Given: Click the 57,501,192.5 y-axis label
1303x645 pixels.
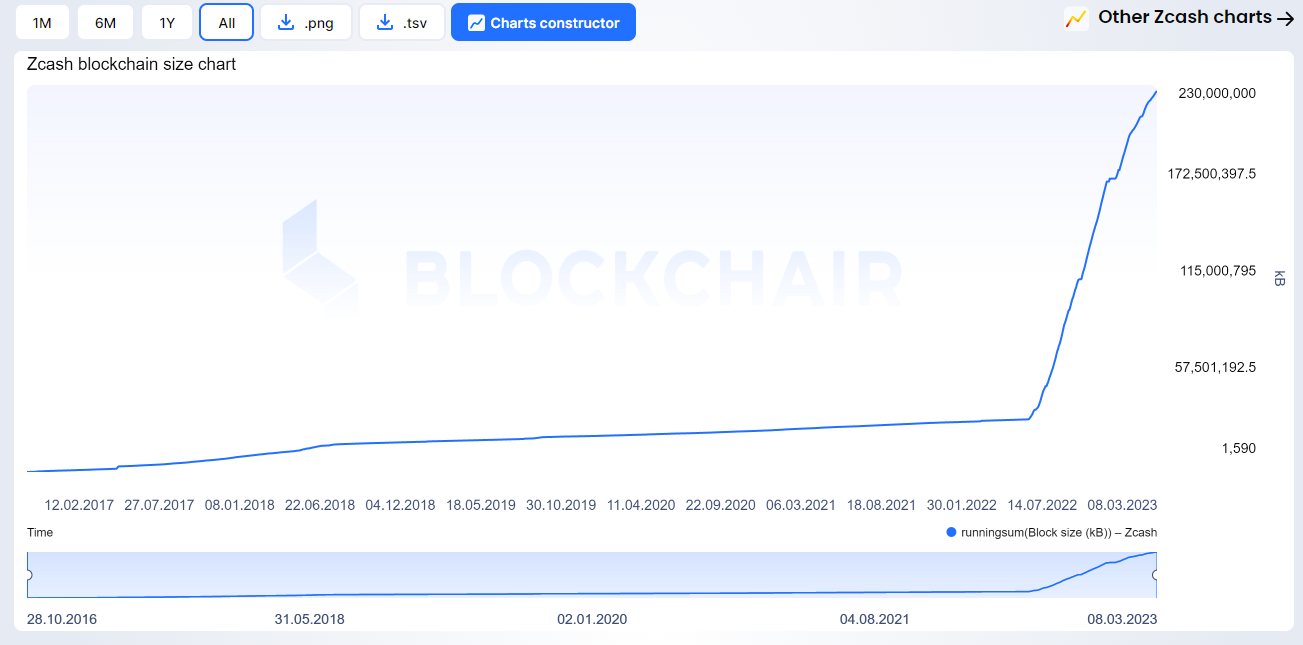Looking at the screenshot, I should click(1215, 367).
